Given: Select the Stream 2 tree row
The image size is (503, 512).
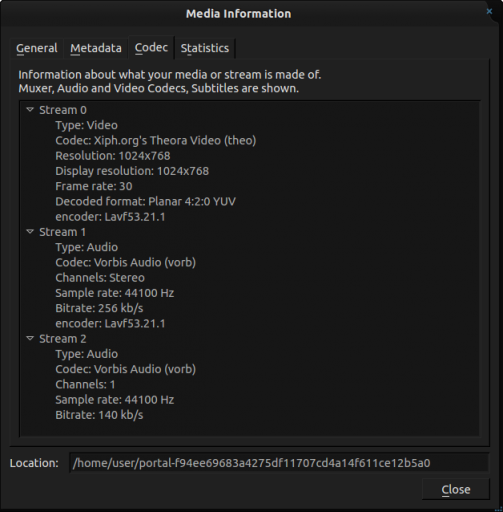Looking at the screenshot, I should pos(63,339).
